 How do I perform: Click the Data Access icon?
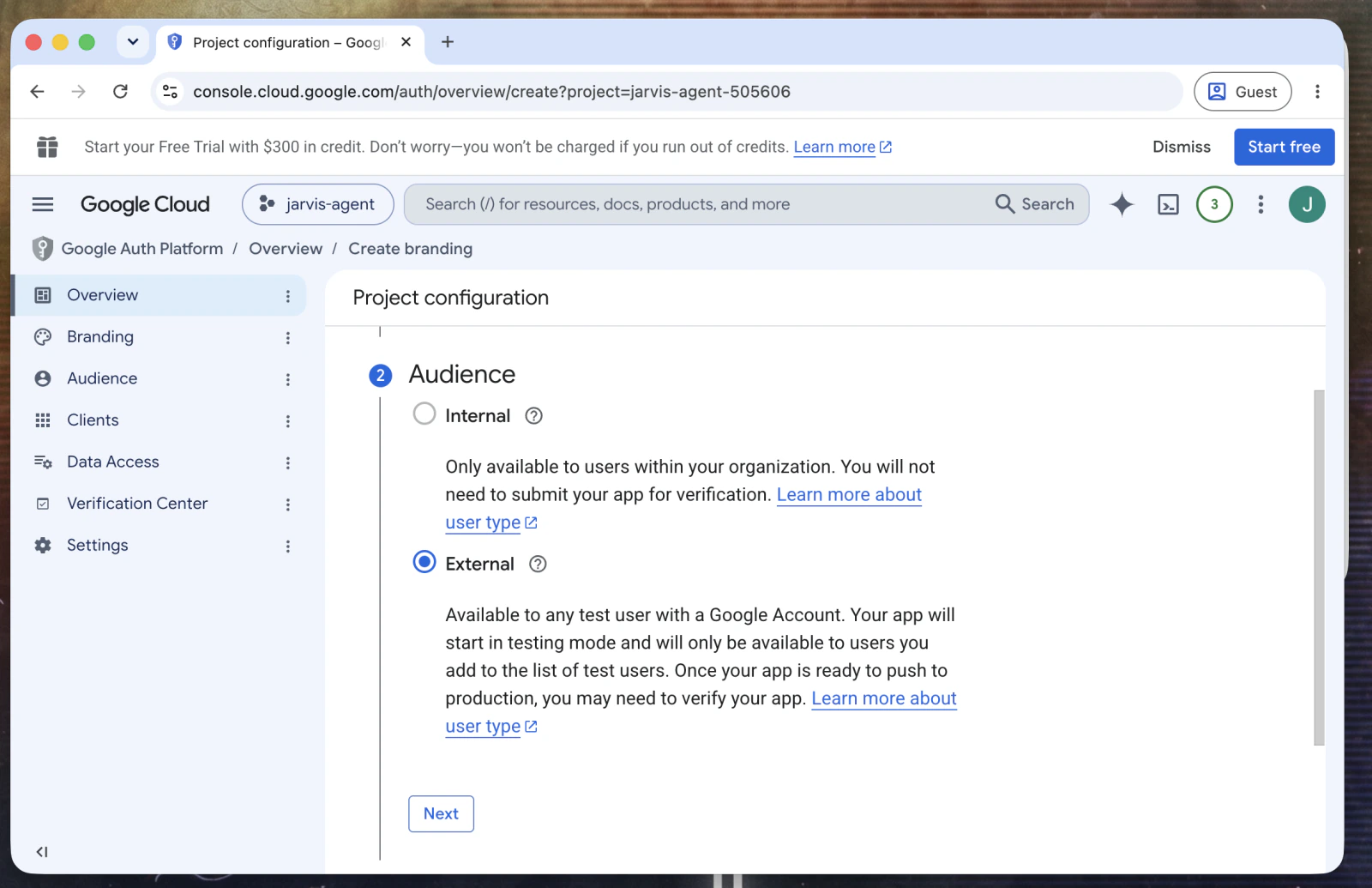[x=43, y=462]
